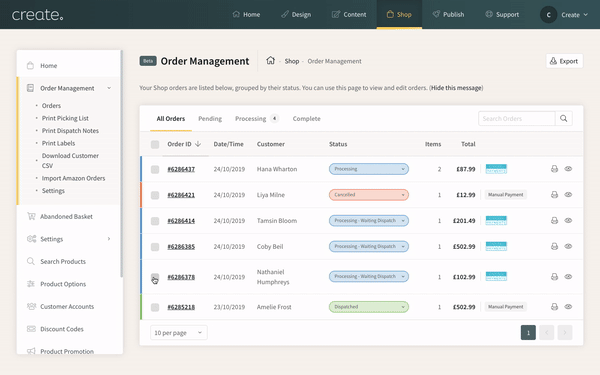The image size is (600, 375).
Task: Tick the checkbox for order #6286378
Action: [155, 277]
